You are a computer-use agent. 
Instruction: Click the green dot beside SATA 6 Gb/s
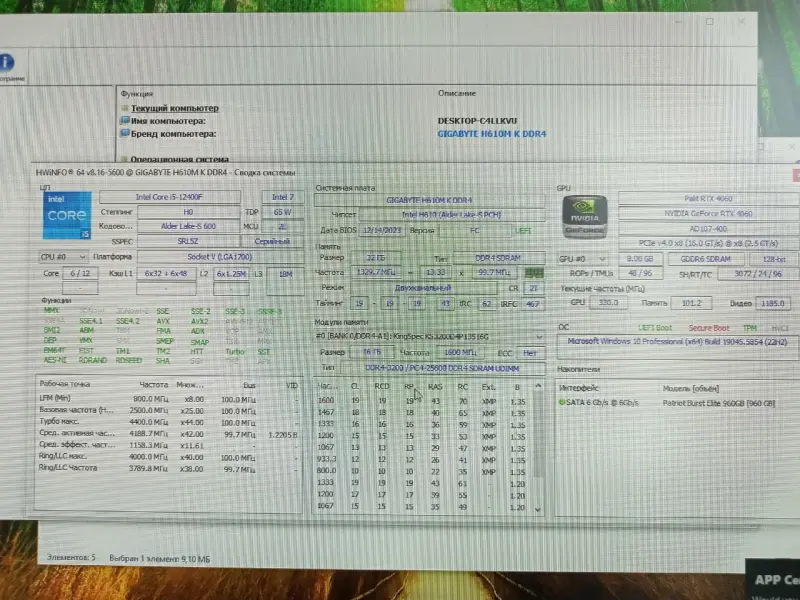[x=562, y=402]
